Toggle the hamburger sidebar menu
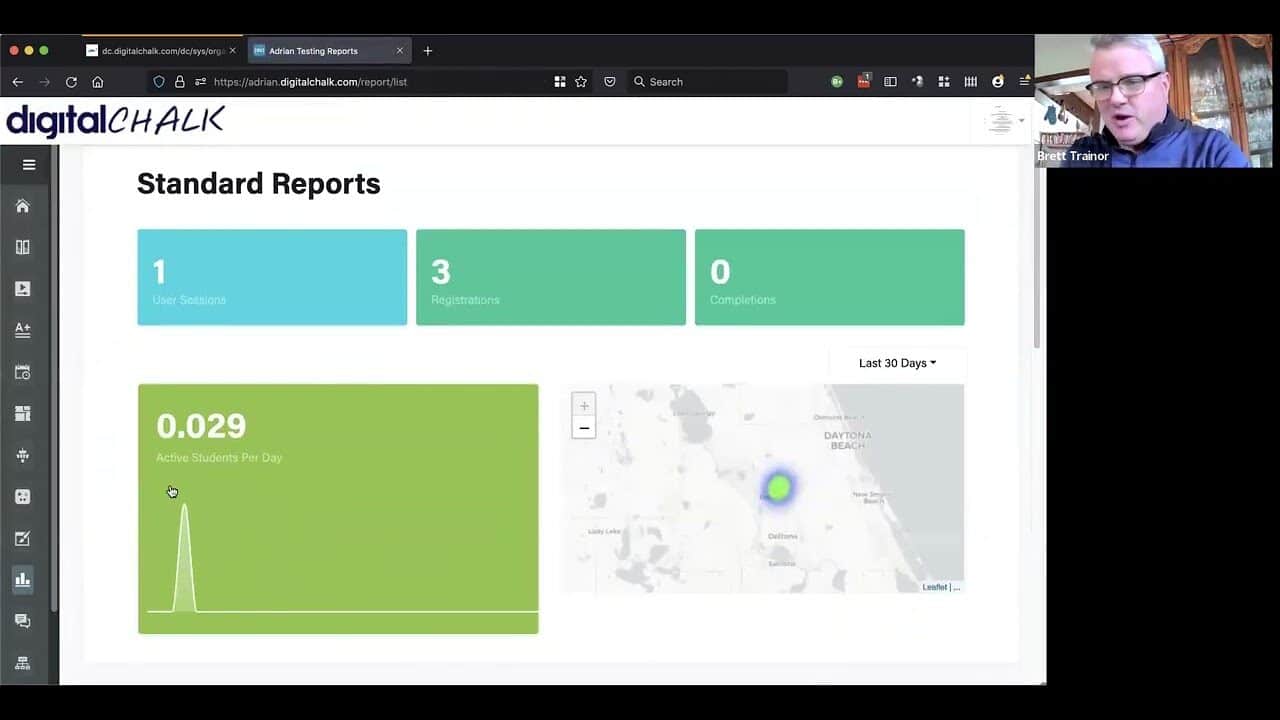This screenshot has width=1280, height=720. coord(29,165)
